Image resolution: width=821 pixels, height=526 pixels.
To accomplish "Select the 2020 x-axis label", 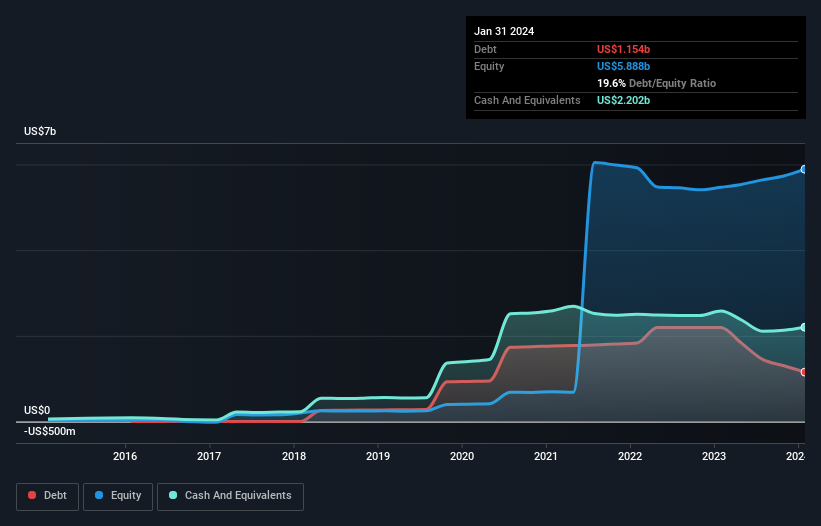I will pos(462,456).
